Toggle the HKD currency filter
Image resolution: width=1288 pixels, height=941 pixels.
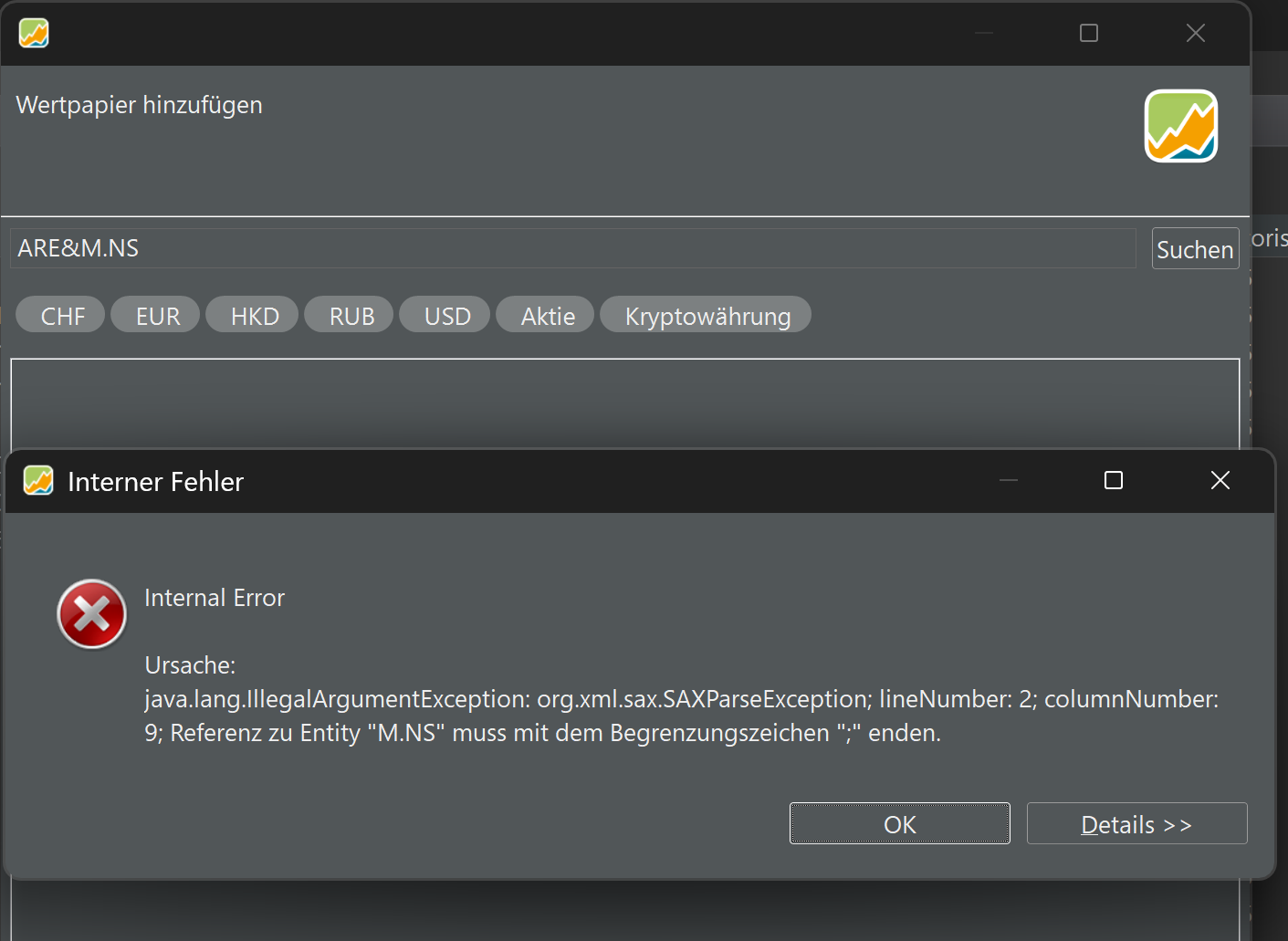click(x=253, y=315)
